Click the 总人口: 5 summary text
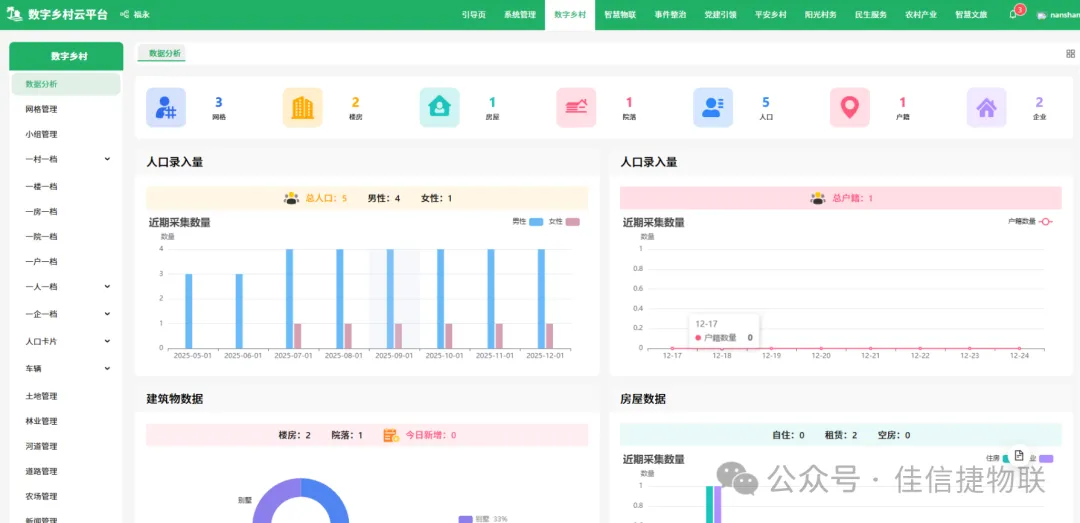 point(326,198)
